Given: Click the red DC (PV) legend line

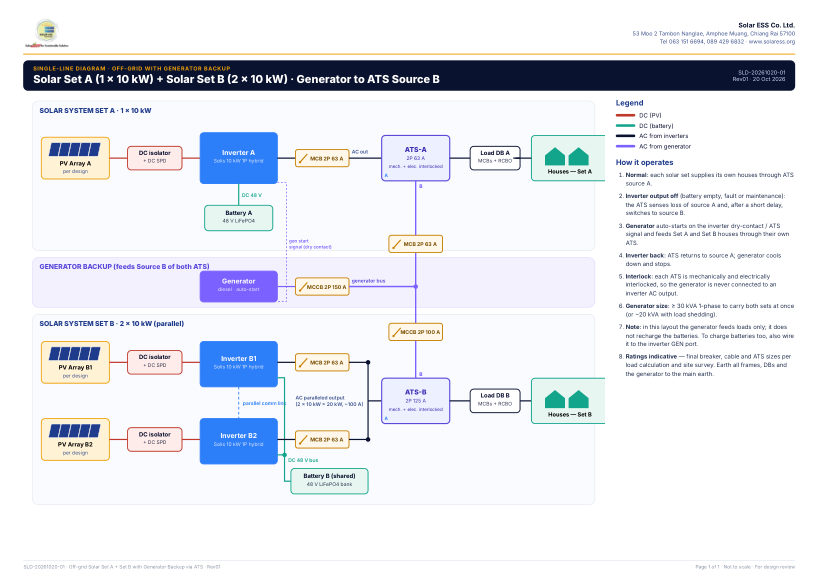Looking at the screenshot, I should pyautogui.click(x=625, y=115).
